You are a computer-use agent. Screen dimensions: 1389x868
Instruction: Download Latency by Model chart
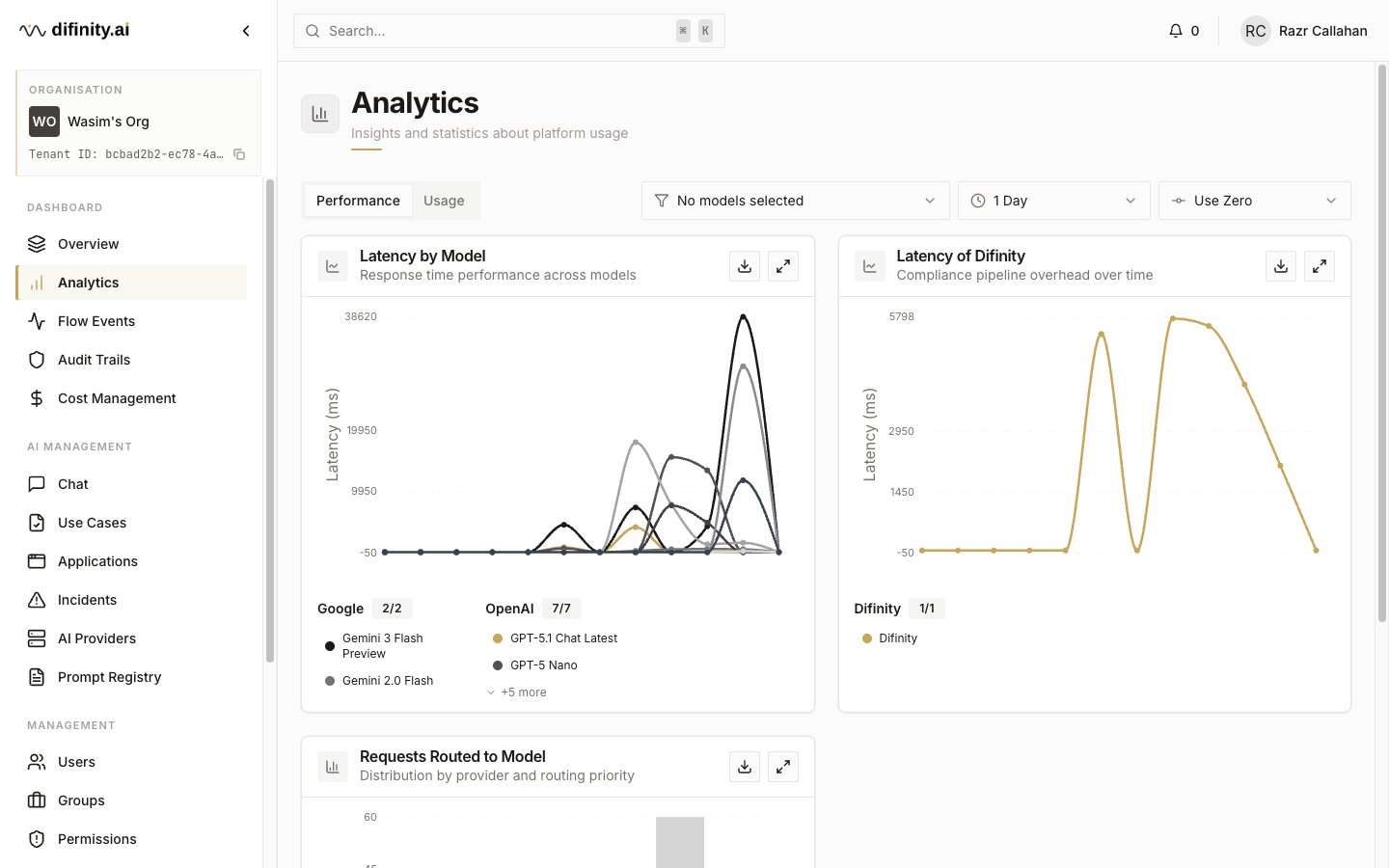(x=745, y=266)
